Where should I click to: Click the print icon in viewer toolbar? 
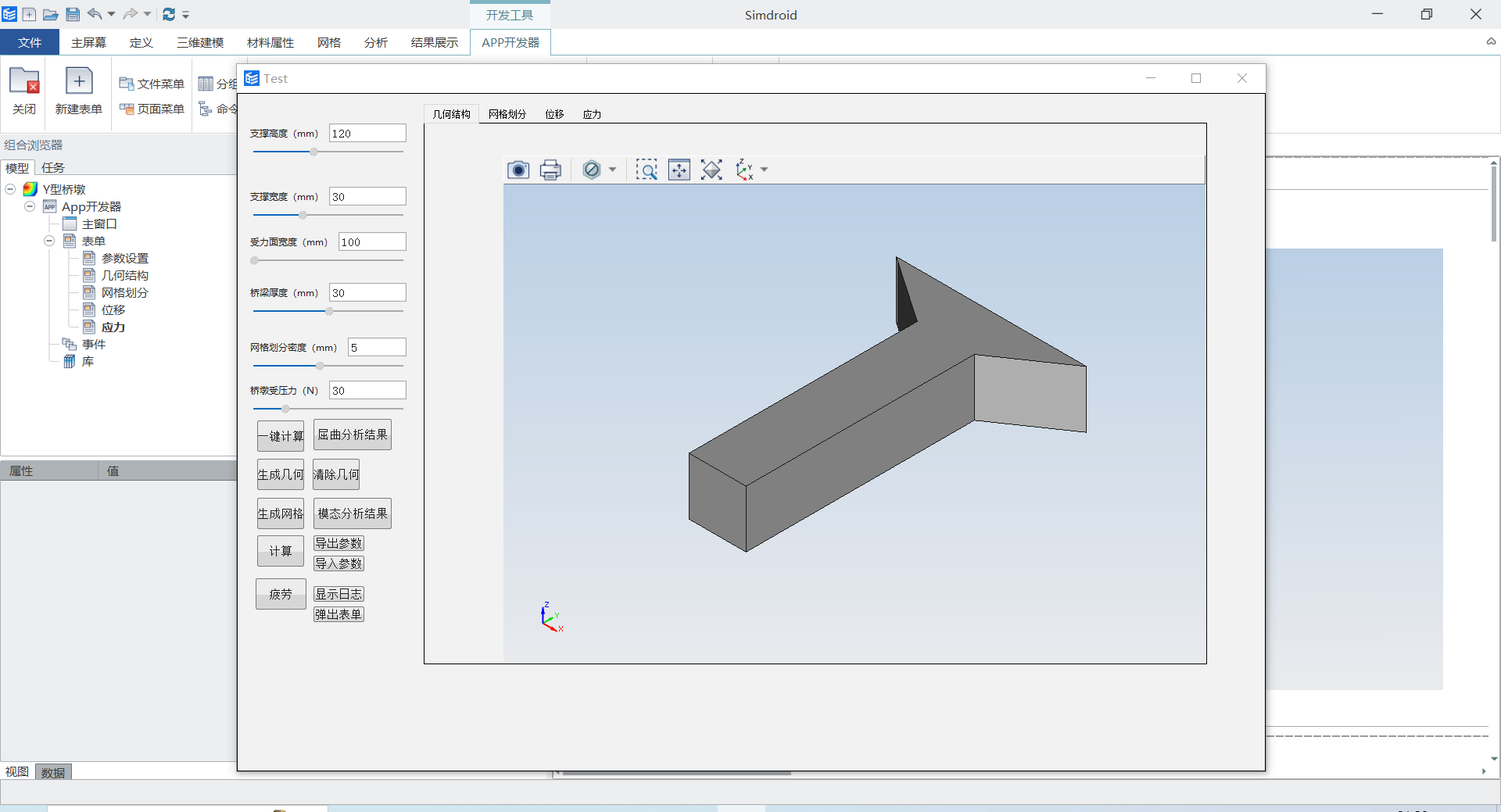click(550, 170)
